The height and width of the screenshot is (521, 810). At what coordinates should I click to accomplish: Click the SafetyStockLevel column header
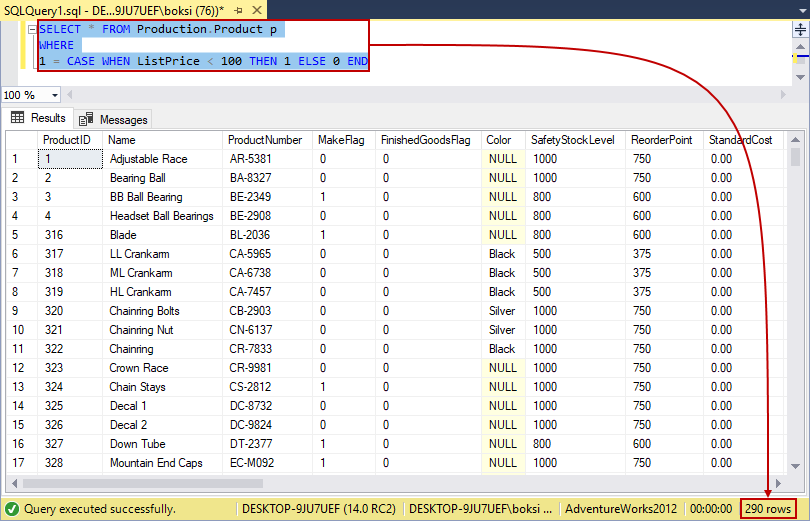pos(573,140)
